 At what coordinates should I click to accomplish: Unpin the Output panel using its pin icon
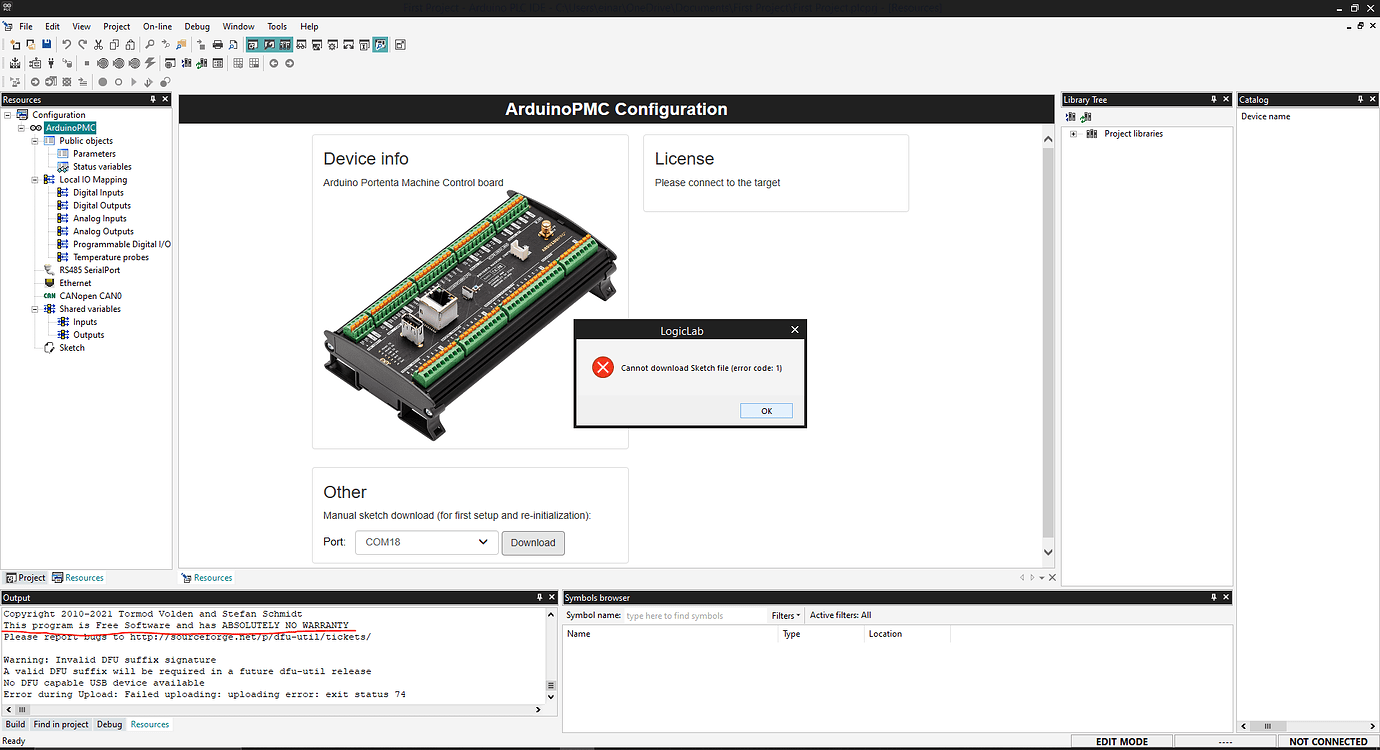pos(540,597)
